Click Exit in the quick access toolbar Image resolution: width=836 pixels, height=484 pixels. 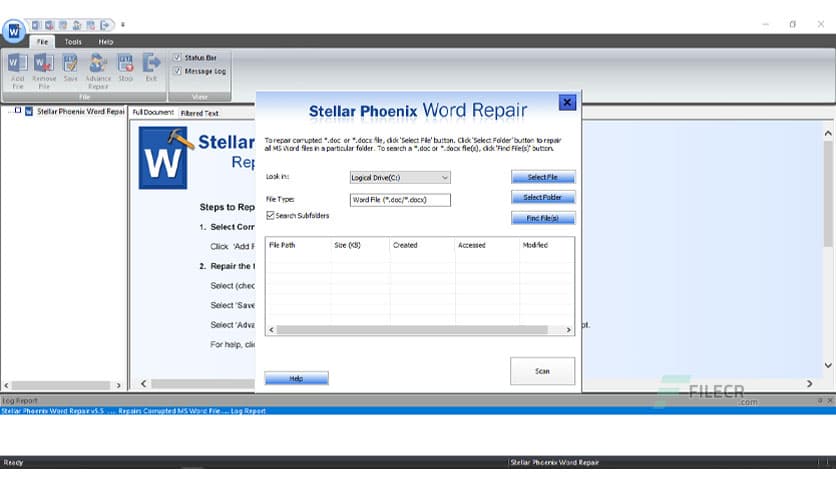(106, 25)
